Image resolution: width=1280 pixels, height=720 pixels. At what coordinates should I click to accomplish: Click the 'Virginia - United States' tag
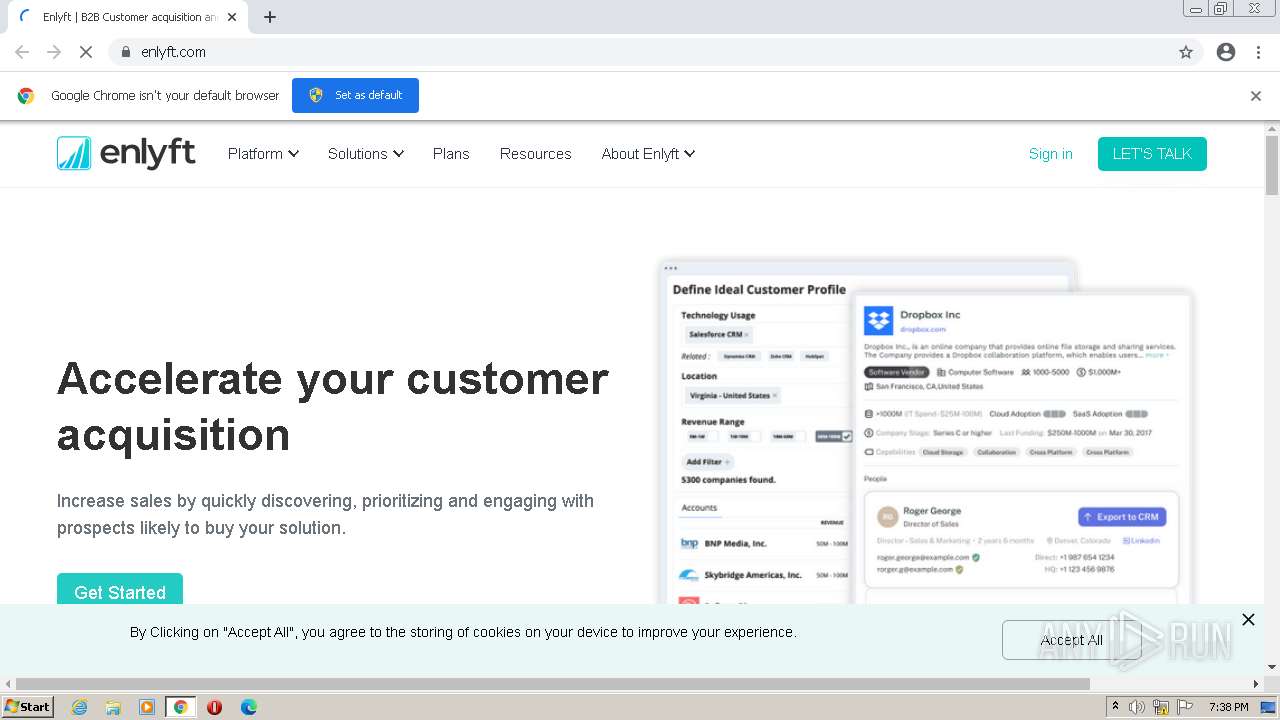tap(733, 396)
